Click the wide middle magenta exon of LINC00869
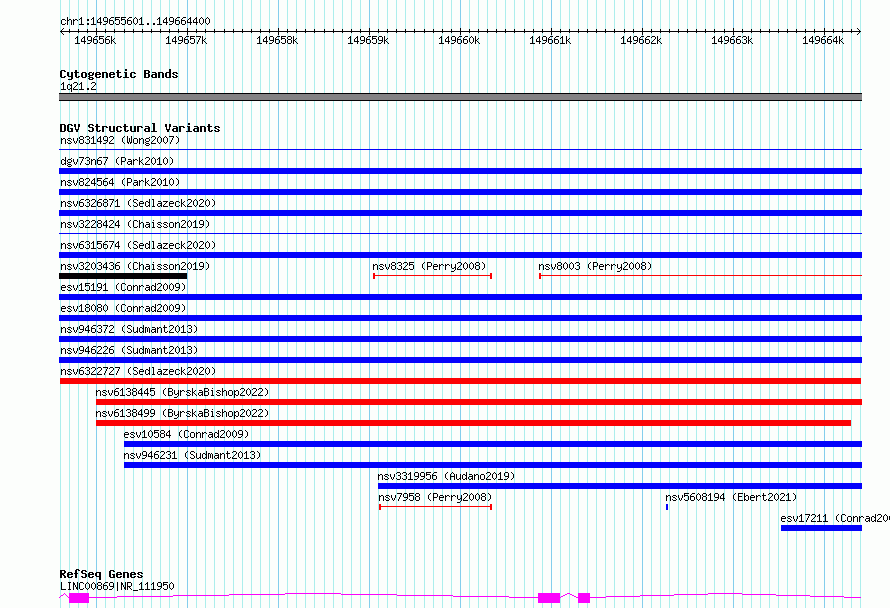890x608 pixels. pos(549,598)
